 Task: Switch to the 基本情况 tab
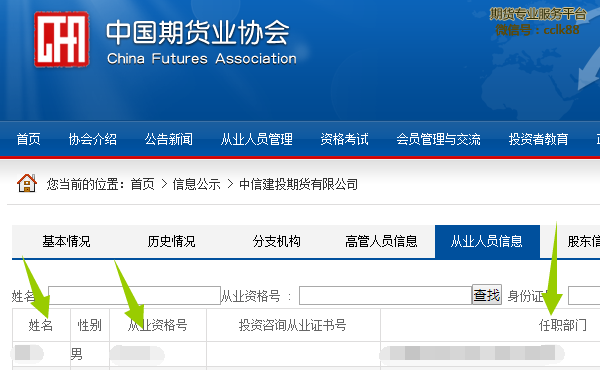(66, 241)
